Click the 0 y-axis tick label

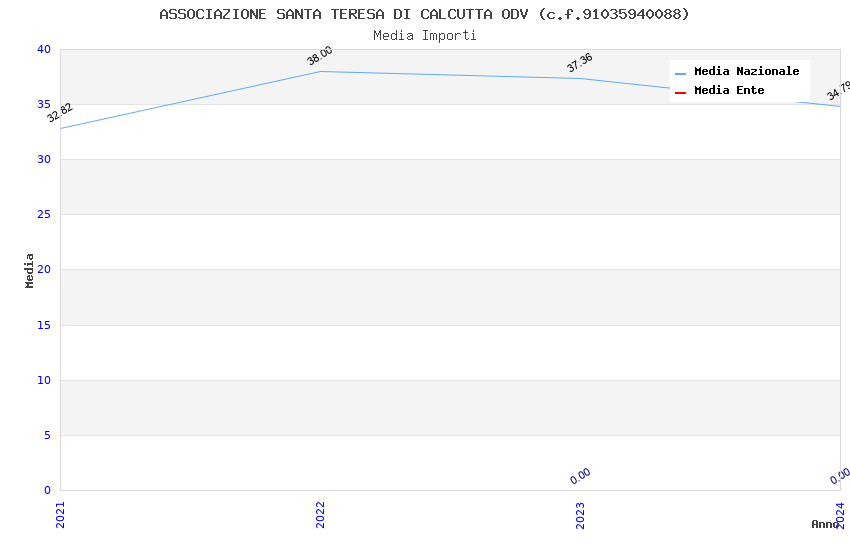pos(48,490)
